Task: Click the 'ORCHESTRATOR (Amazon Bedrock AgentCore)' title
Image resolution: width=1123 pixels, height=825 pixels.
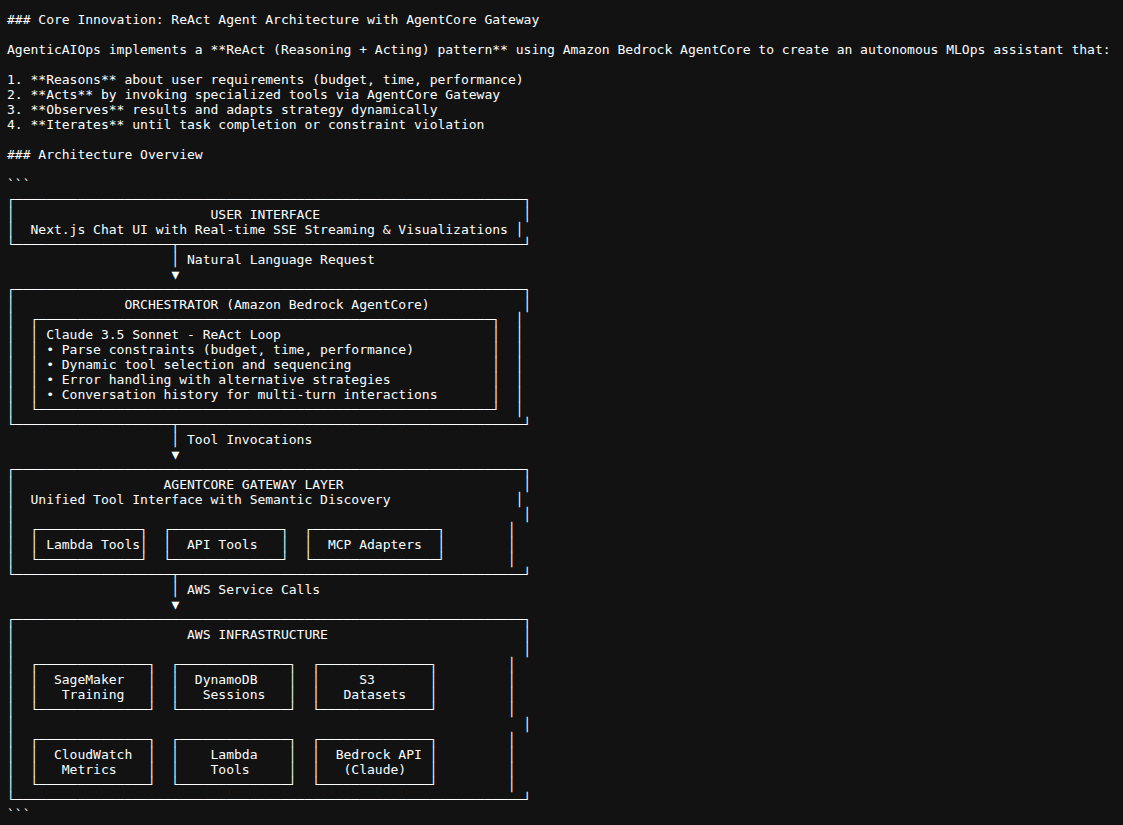Action: [276, 305]
